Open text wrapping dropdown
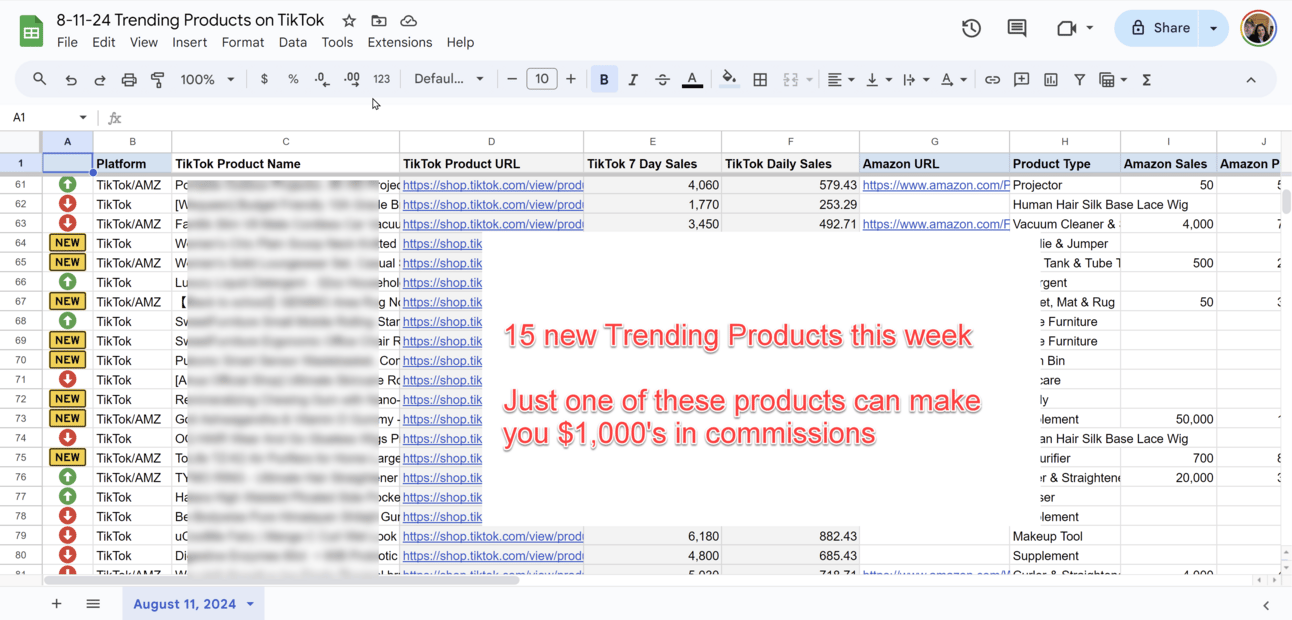1292x620 pixels. point(915,79)
